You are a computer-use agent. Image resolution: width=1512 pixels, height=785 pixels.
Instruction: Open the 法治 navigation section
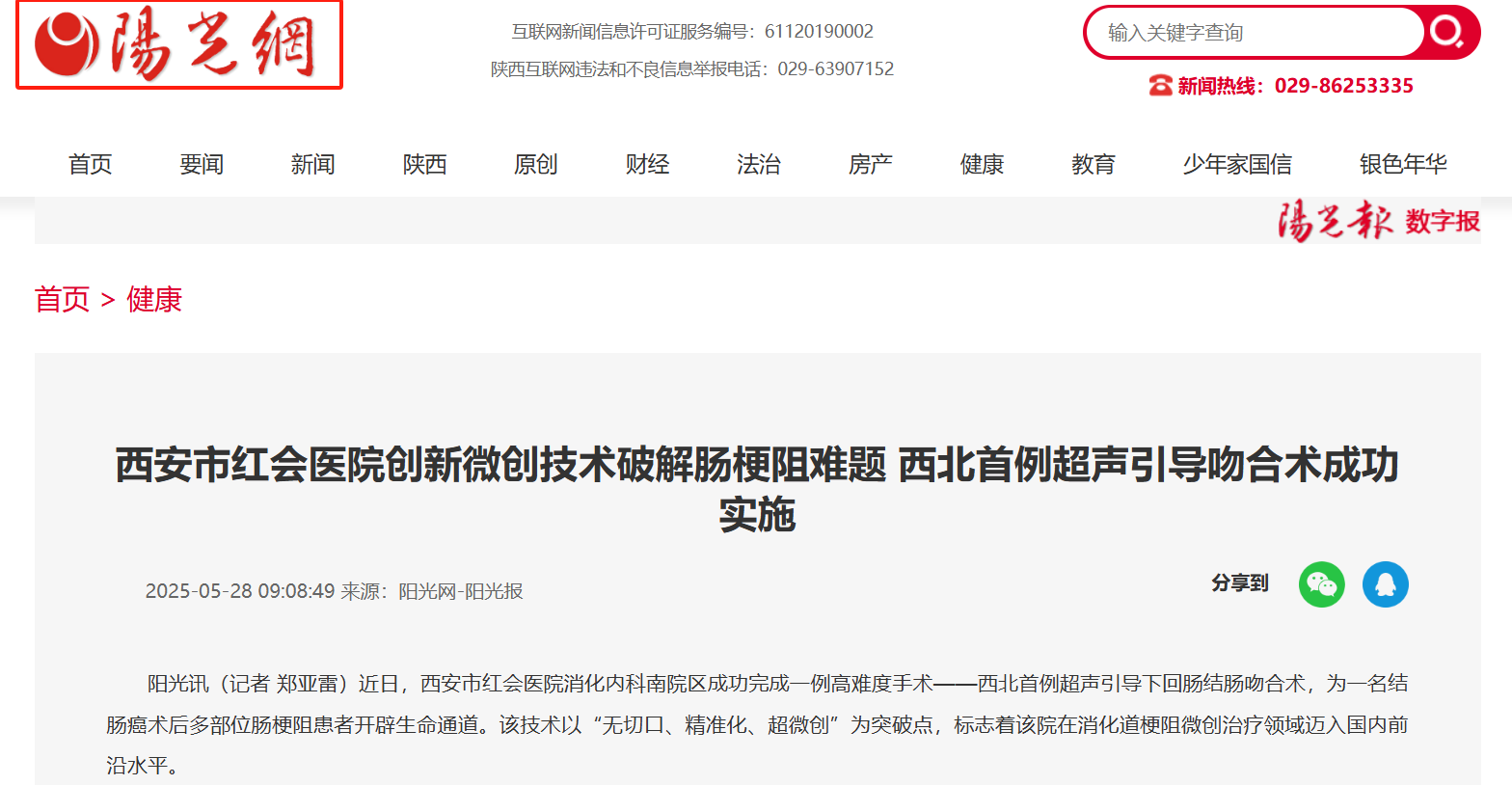click(x=759, y=165)
